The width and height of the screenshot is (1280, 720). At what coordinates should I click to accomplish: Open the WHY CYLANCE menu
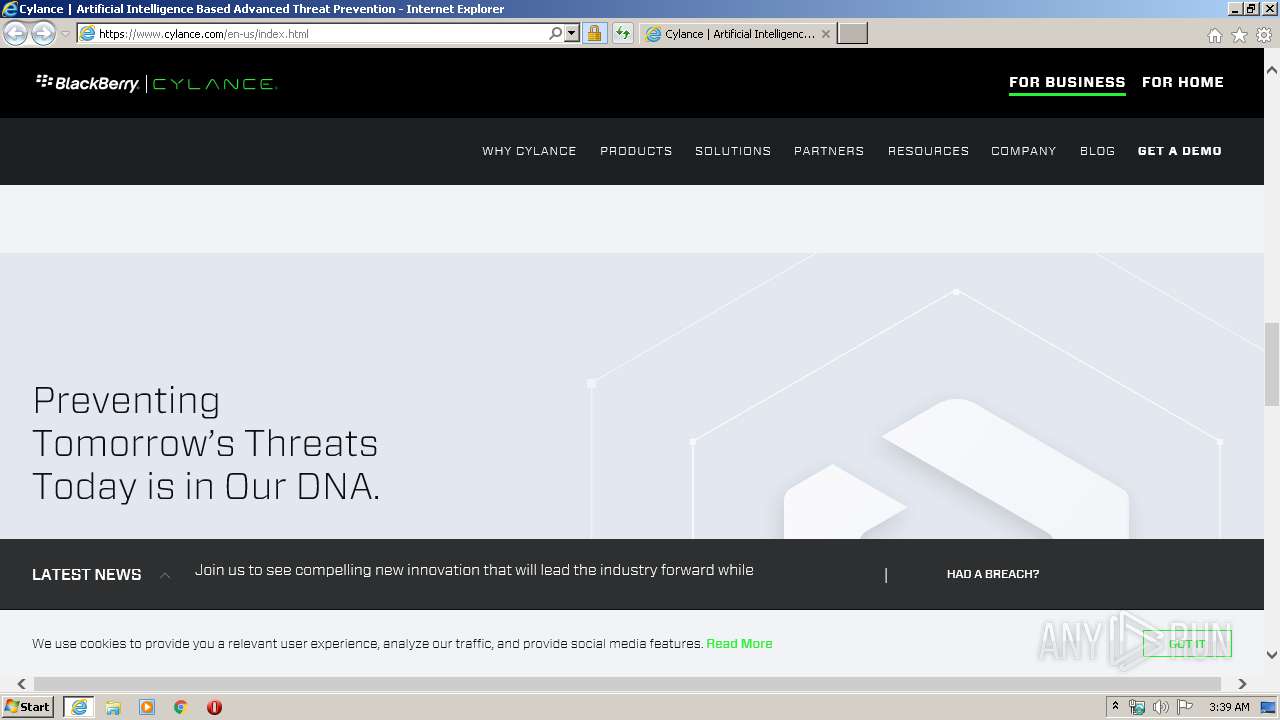coord(529,151)
